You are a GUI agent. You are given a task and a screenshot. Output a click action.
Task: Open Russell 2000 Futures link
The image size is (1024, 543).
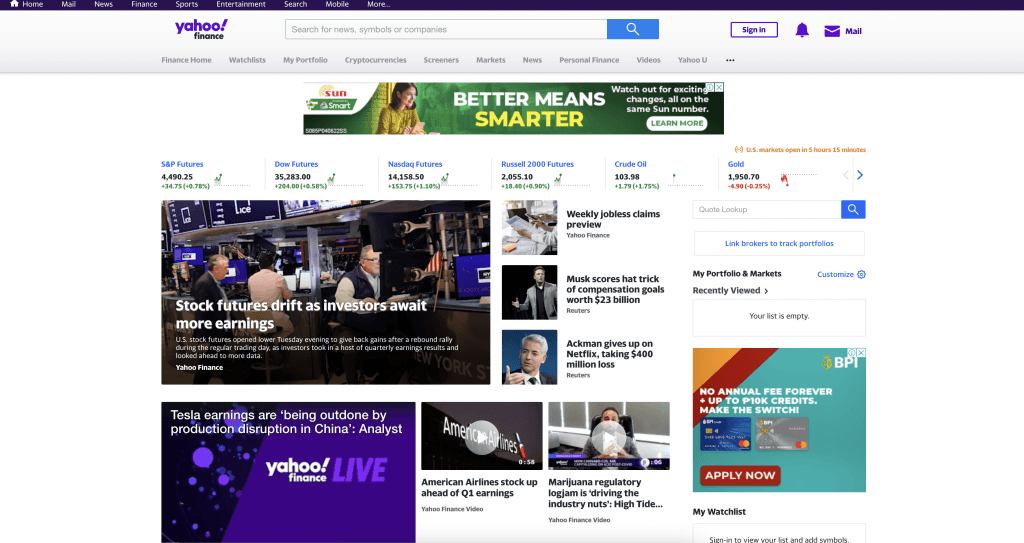[x=537, y=164]
